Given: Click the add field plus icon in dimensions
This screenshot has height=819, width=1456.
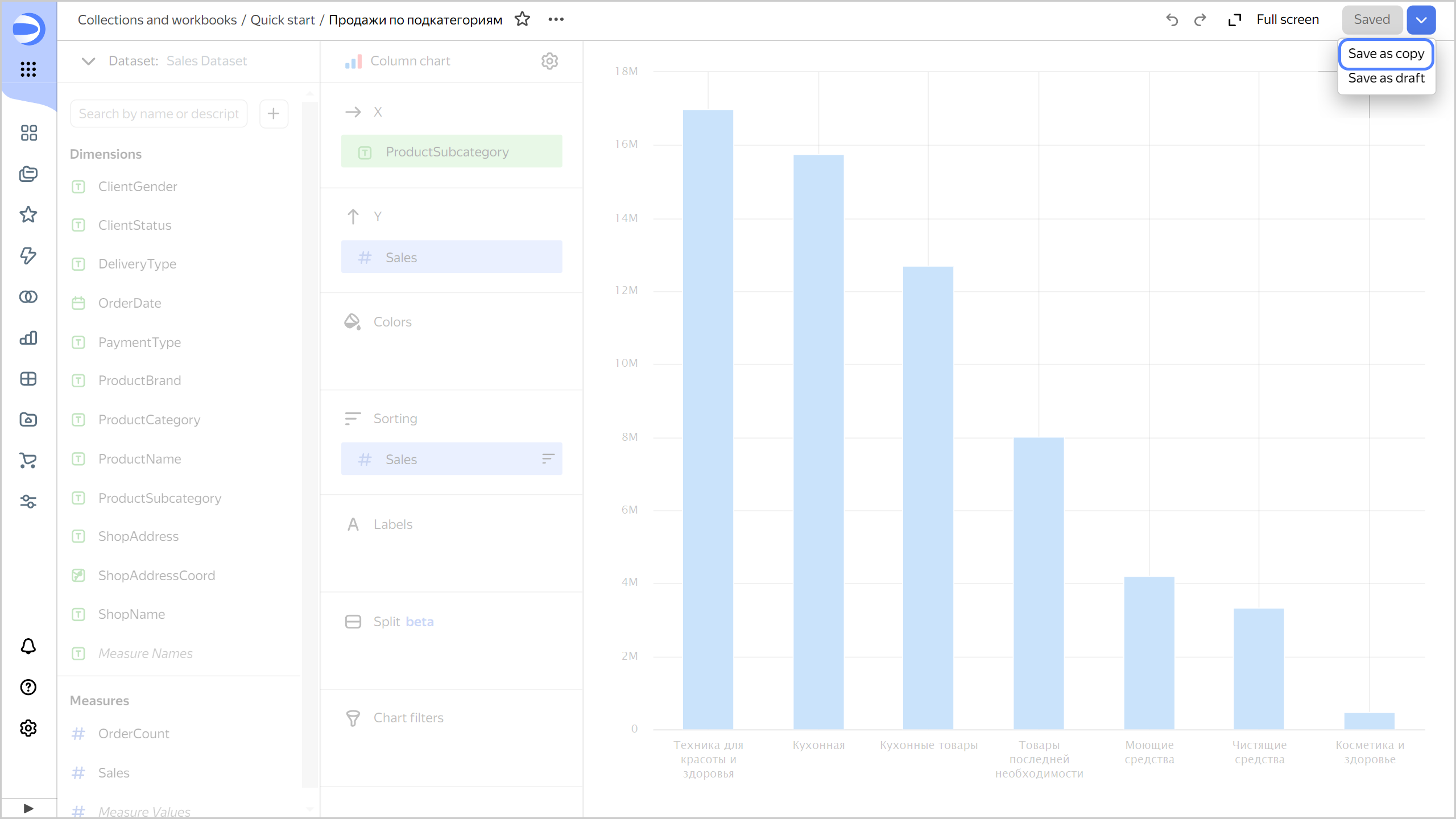Looking at the screenshot, I should point(273,113).
